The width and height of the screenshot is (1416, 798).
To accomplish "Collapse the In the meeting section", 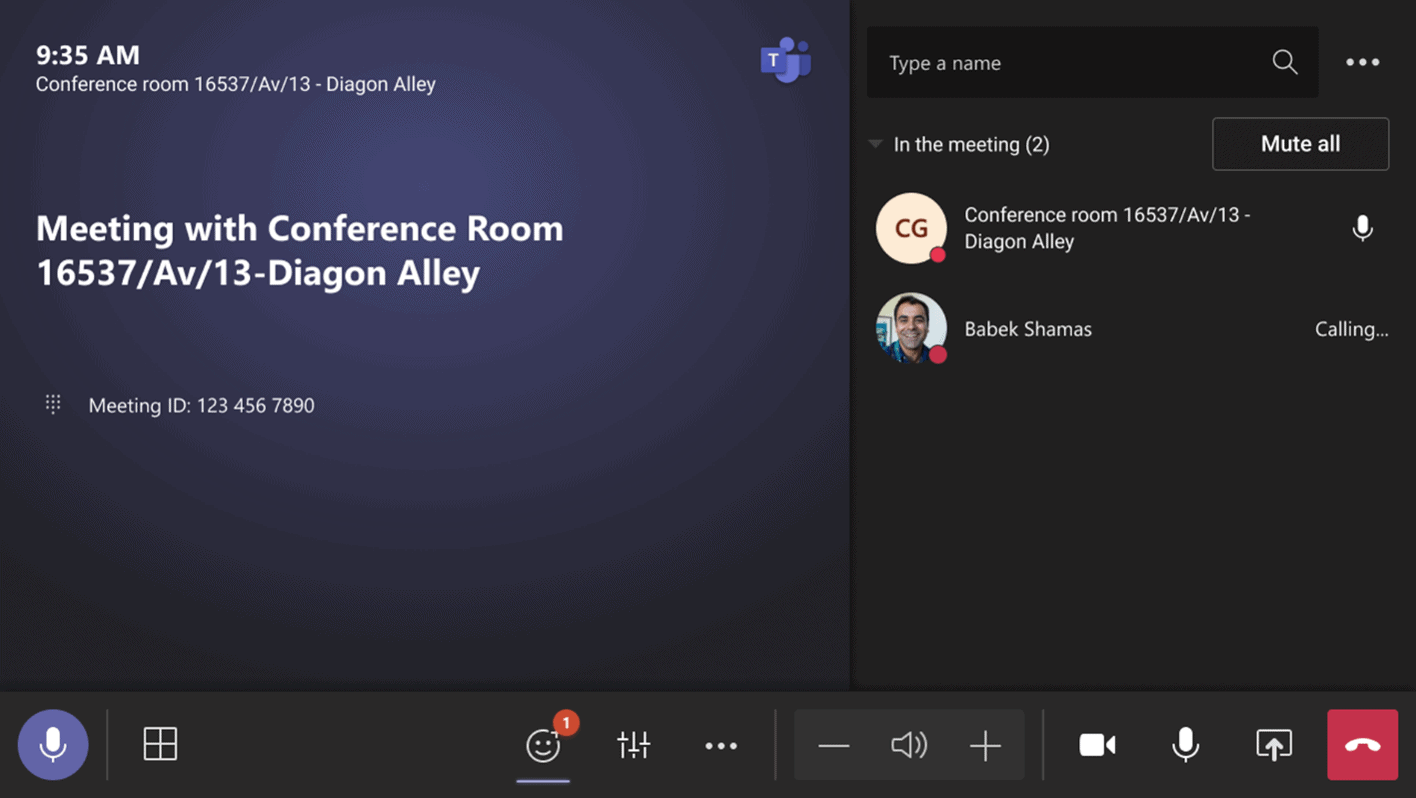I will (874, 144).
